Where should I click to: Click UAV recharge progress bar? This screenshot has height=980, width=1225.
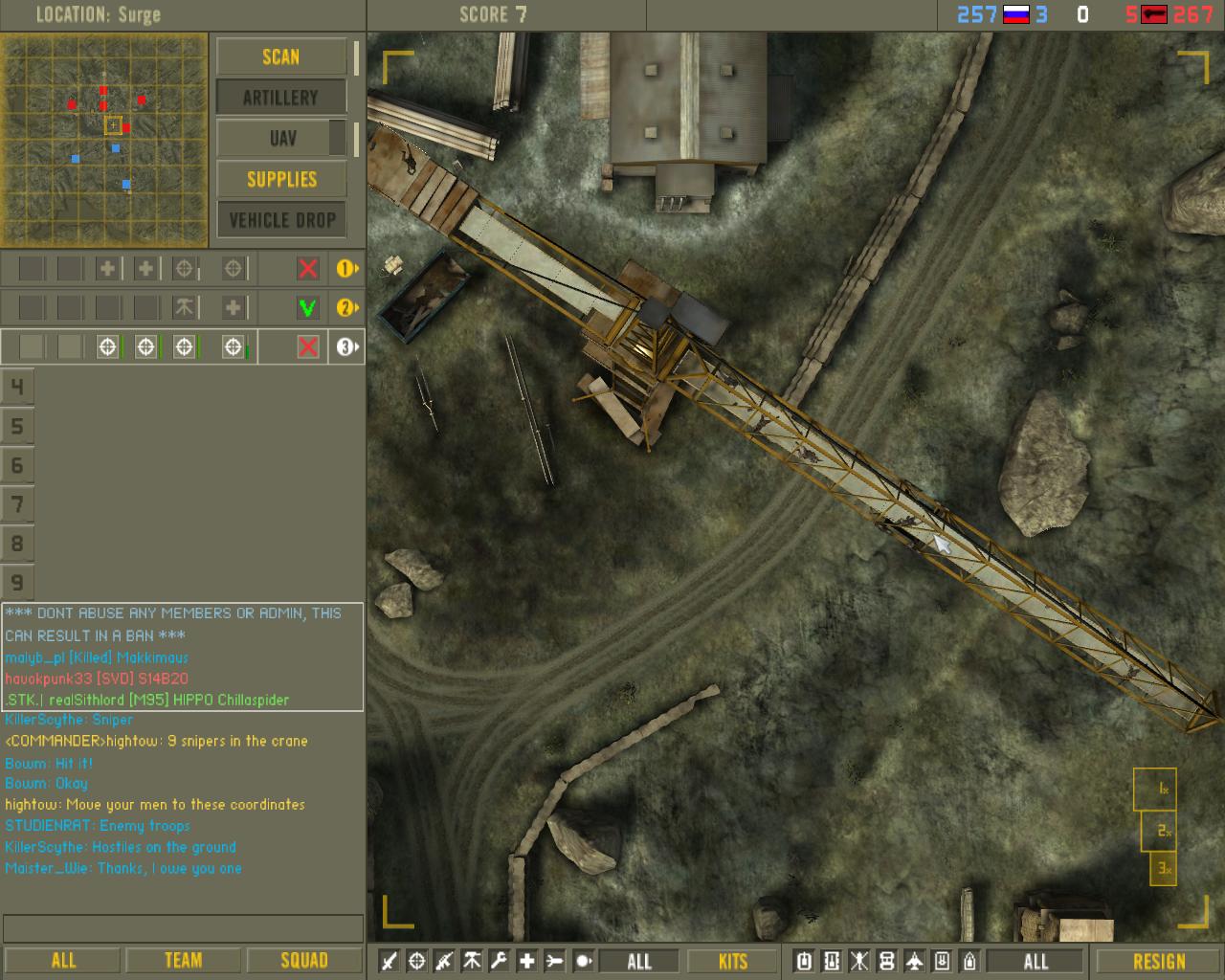point(356,139)
